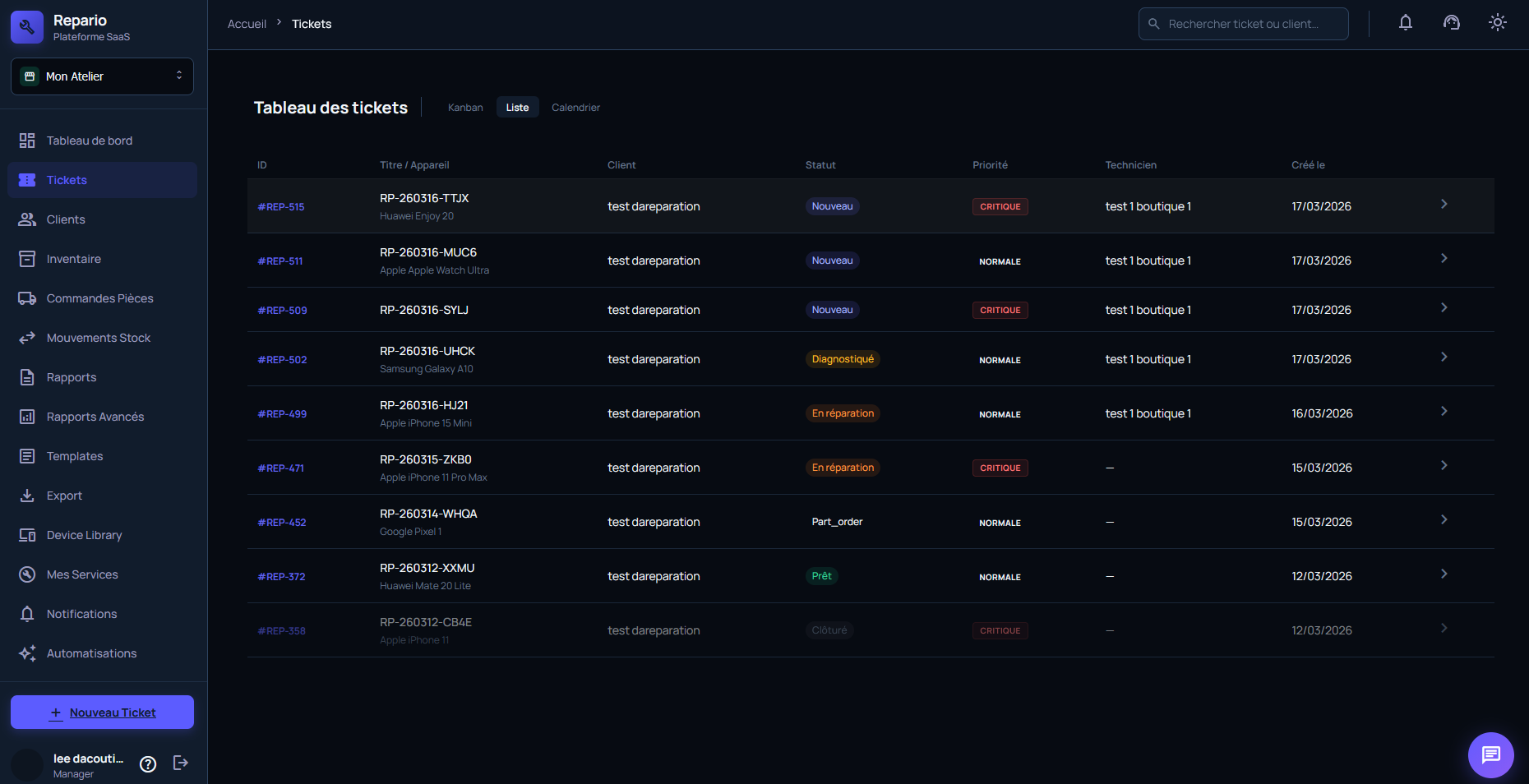Click the support headset icon
This screenshot has width=1529, height=784.
coord(1452,23)
